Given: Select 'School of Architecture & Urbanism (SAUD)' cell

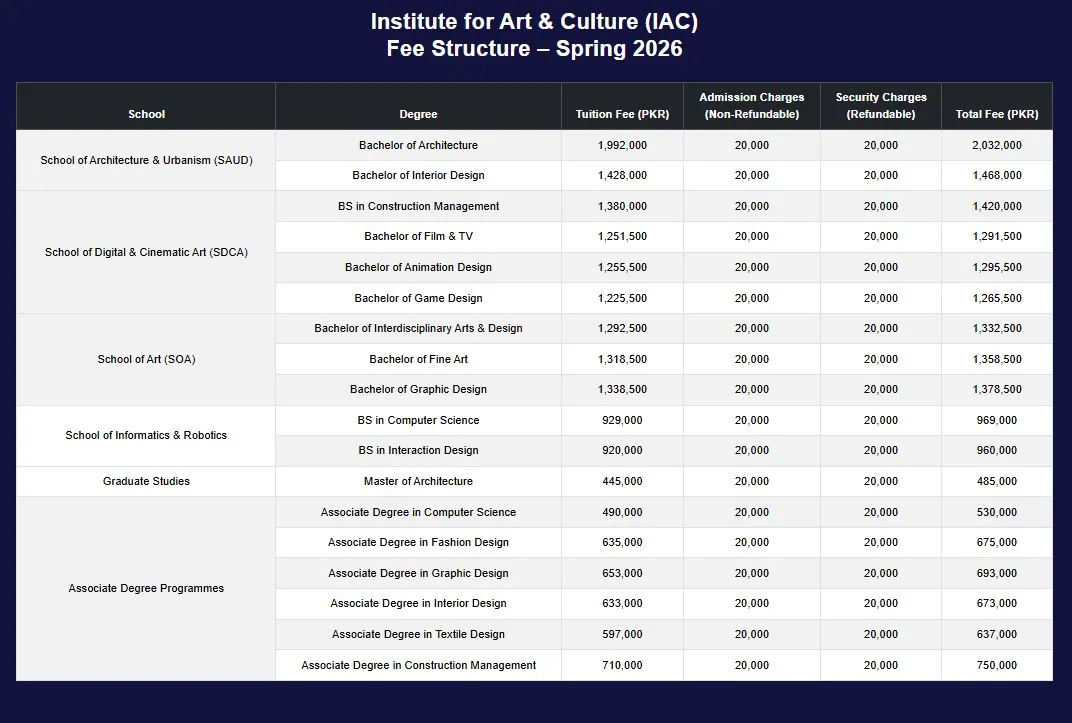Looking at the screenshot, I should (146, 160).
